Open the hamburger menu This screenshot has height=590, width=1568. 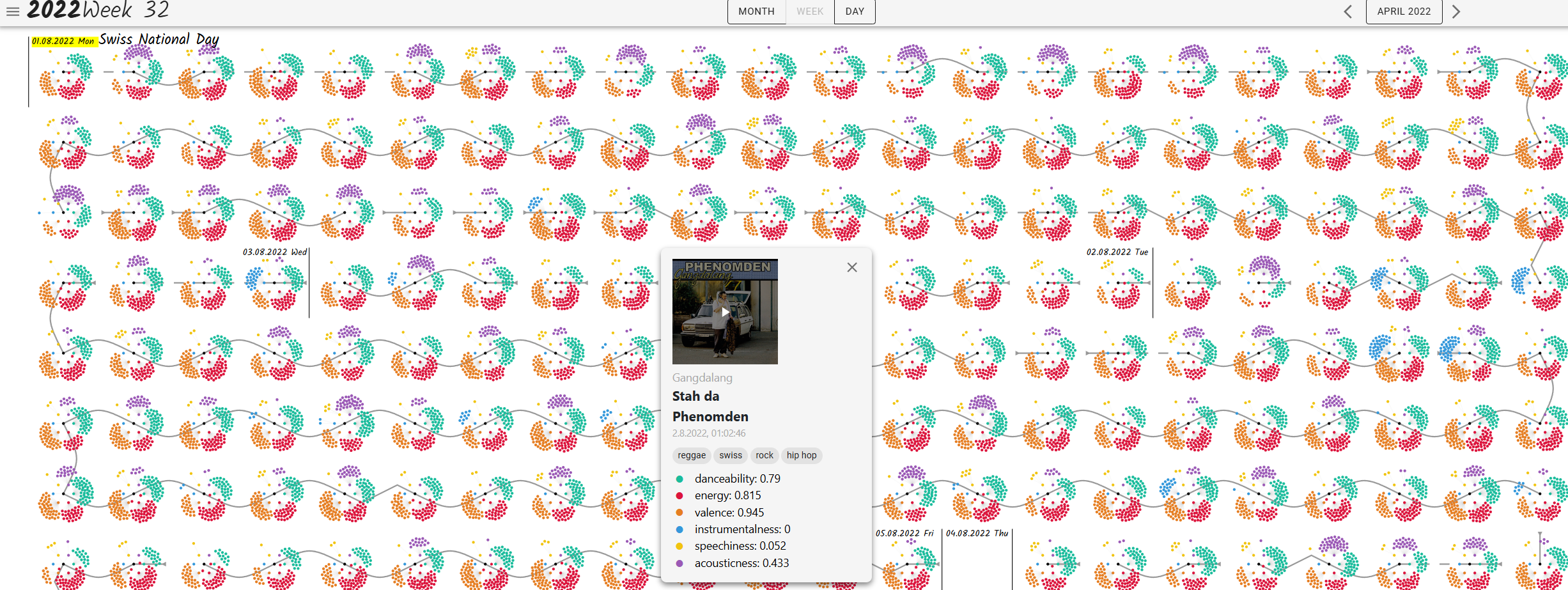coord(13,12)
